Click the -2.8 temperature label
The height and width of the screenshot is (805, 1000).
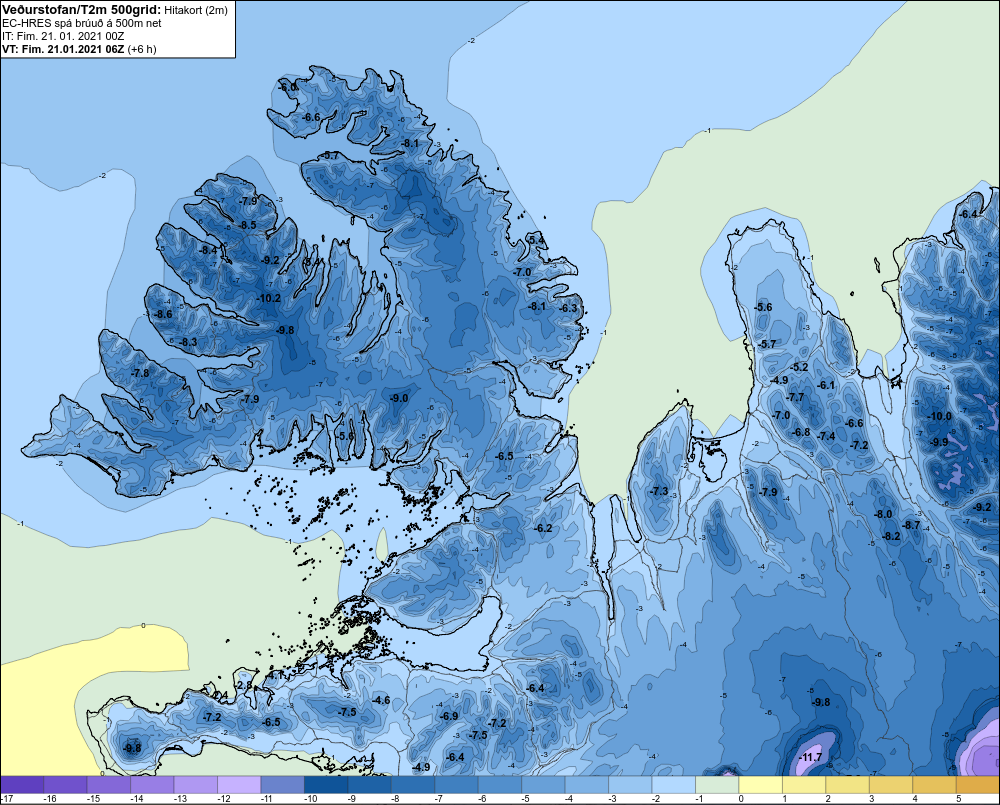coord(244,686)
